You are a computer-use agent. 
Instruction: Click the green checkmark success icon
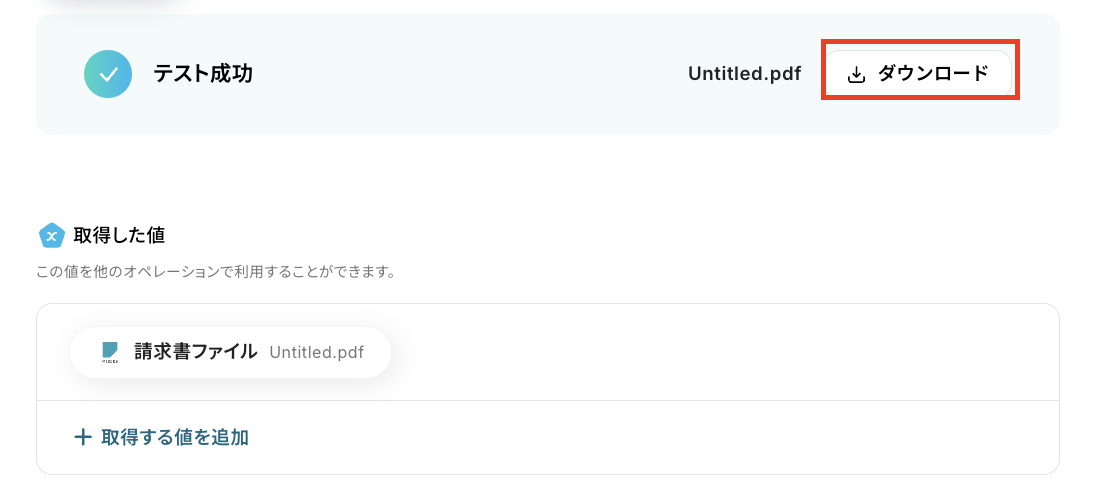(108, 74)
